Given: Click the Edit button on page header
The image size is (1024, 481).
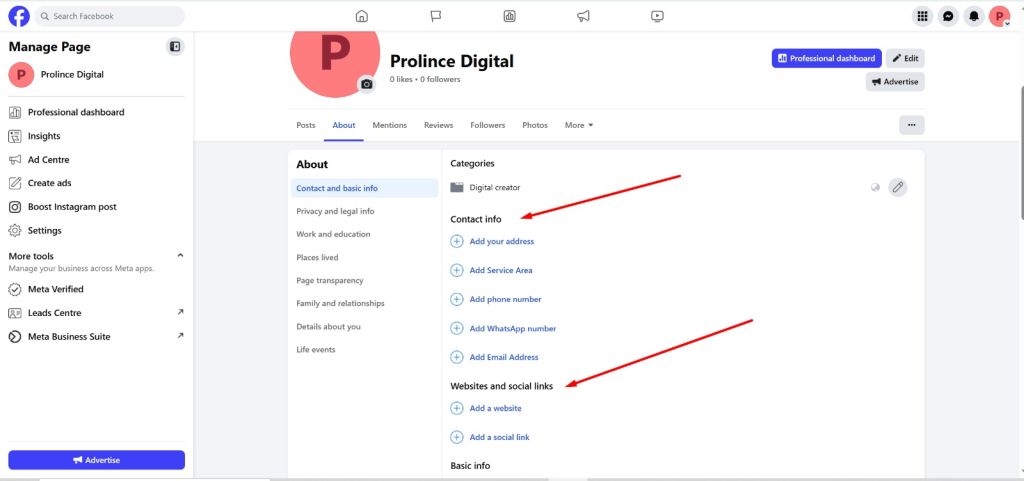Looking at the screenshot, I should pos(905,58).
